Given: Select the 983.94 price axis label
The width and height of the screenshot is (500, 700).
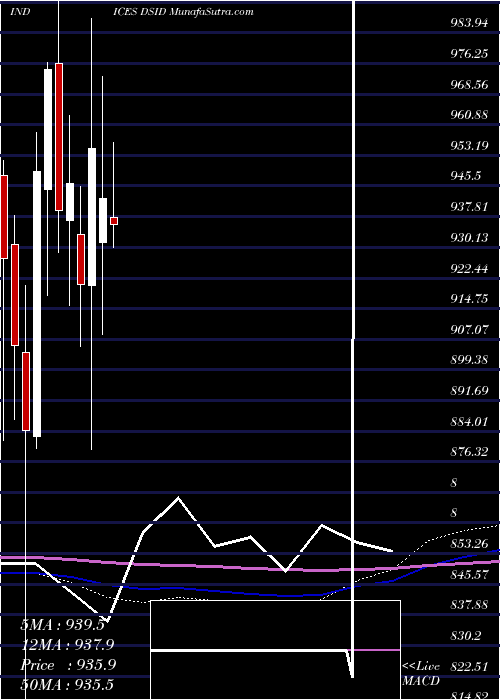Looking at the screenshot, I should (469, 24).
